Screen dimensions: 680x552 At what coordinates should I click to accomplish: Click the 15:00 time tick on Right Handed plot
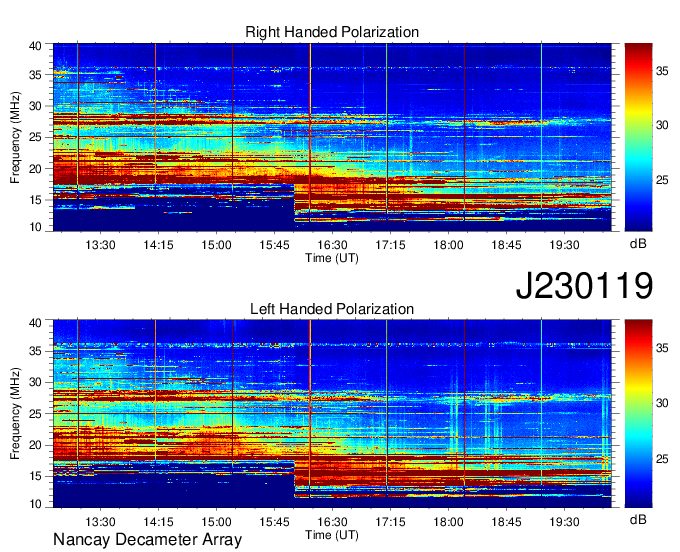[216, 245]
